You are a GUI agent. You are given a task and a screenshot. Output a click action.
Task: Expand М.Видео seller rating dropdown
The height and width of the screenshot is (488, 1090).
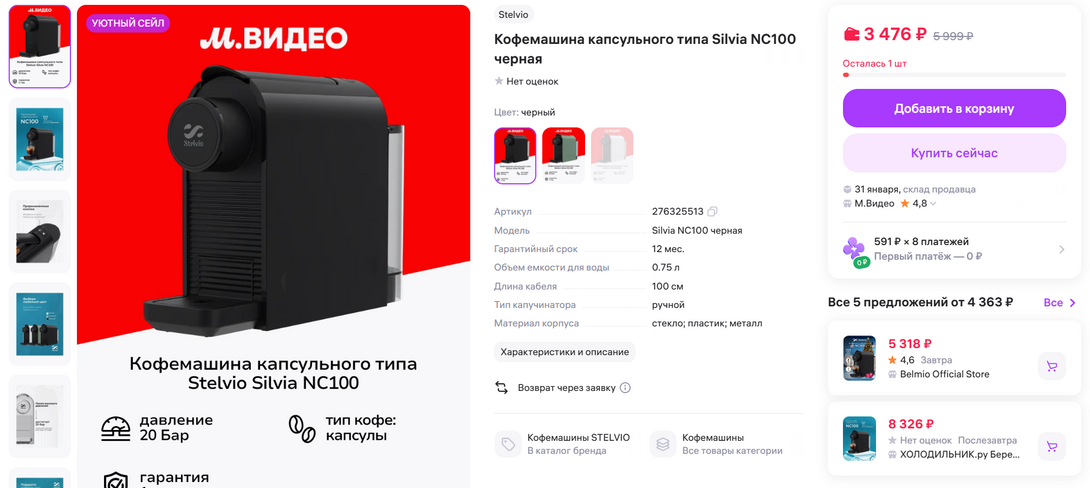(x=933, y=204)
